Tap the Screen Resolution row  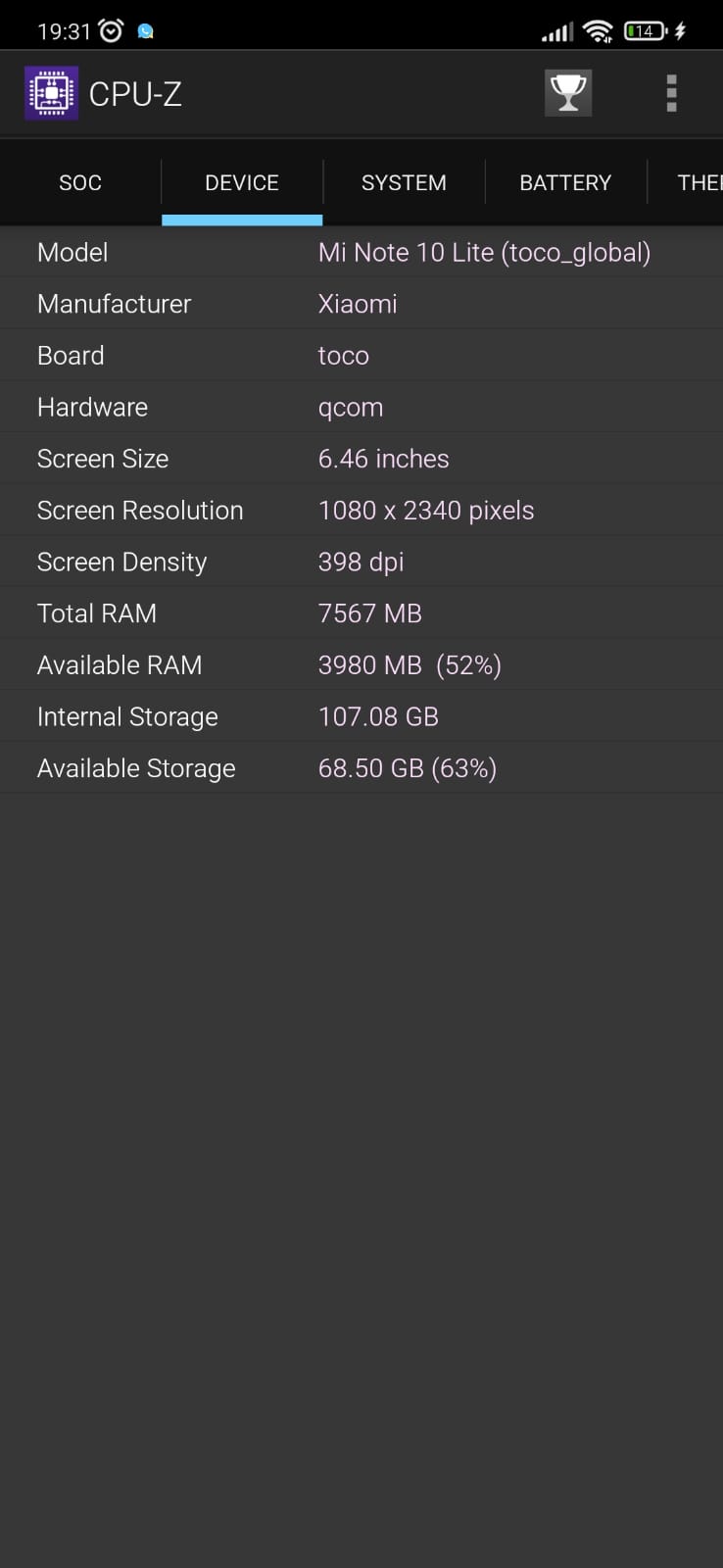point(361,511)
